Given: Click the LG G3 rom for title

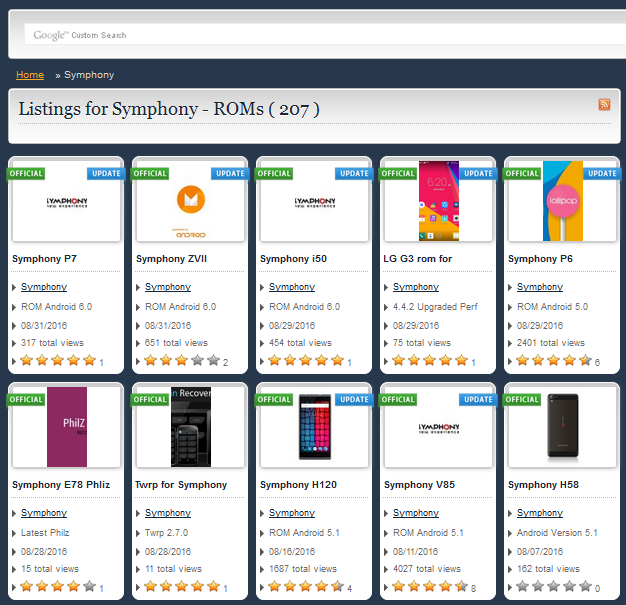Looking at the screenshot, I should pos(418,259).
